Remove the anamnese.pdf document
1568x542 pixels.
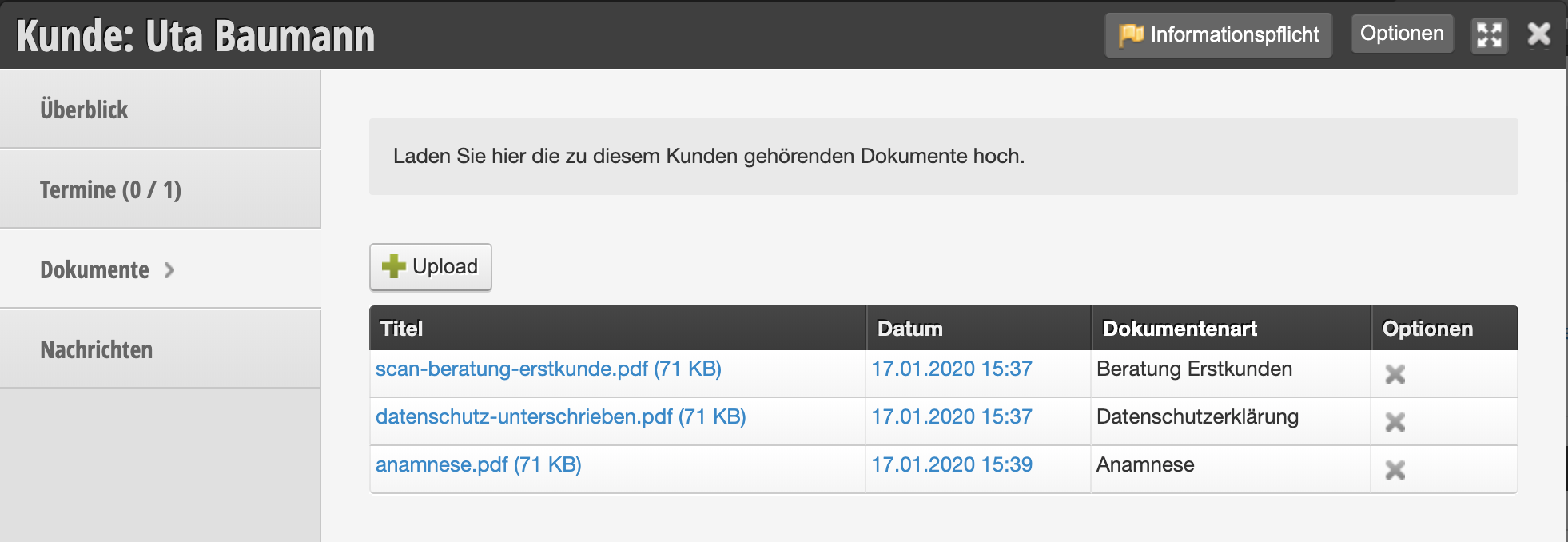(x=1395, y=470)
